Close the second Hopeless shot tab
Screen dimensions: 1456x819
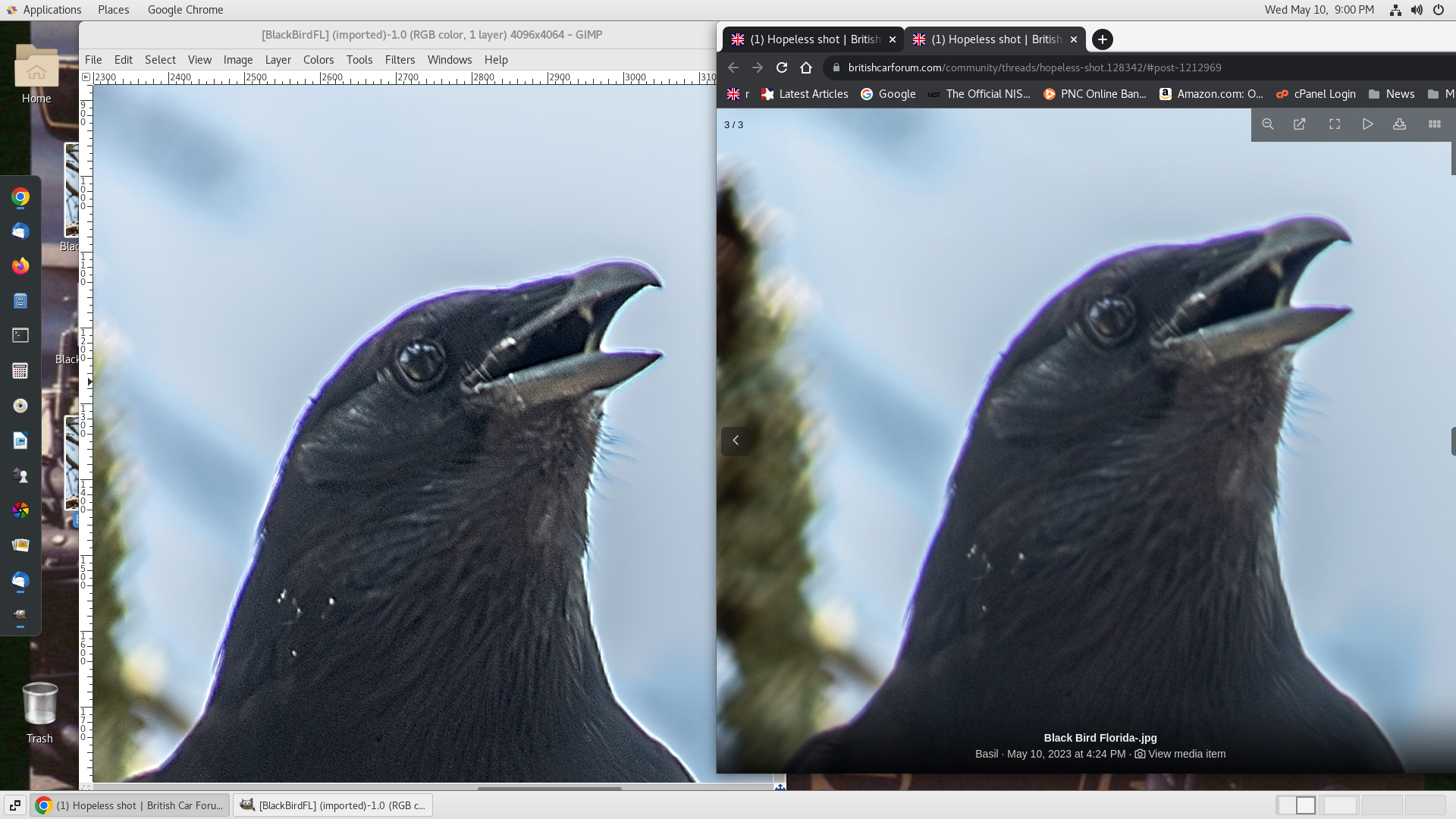click(x=1074, y=39)
